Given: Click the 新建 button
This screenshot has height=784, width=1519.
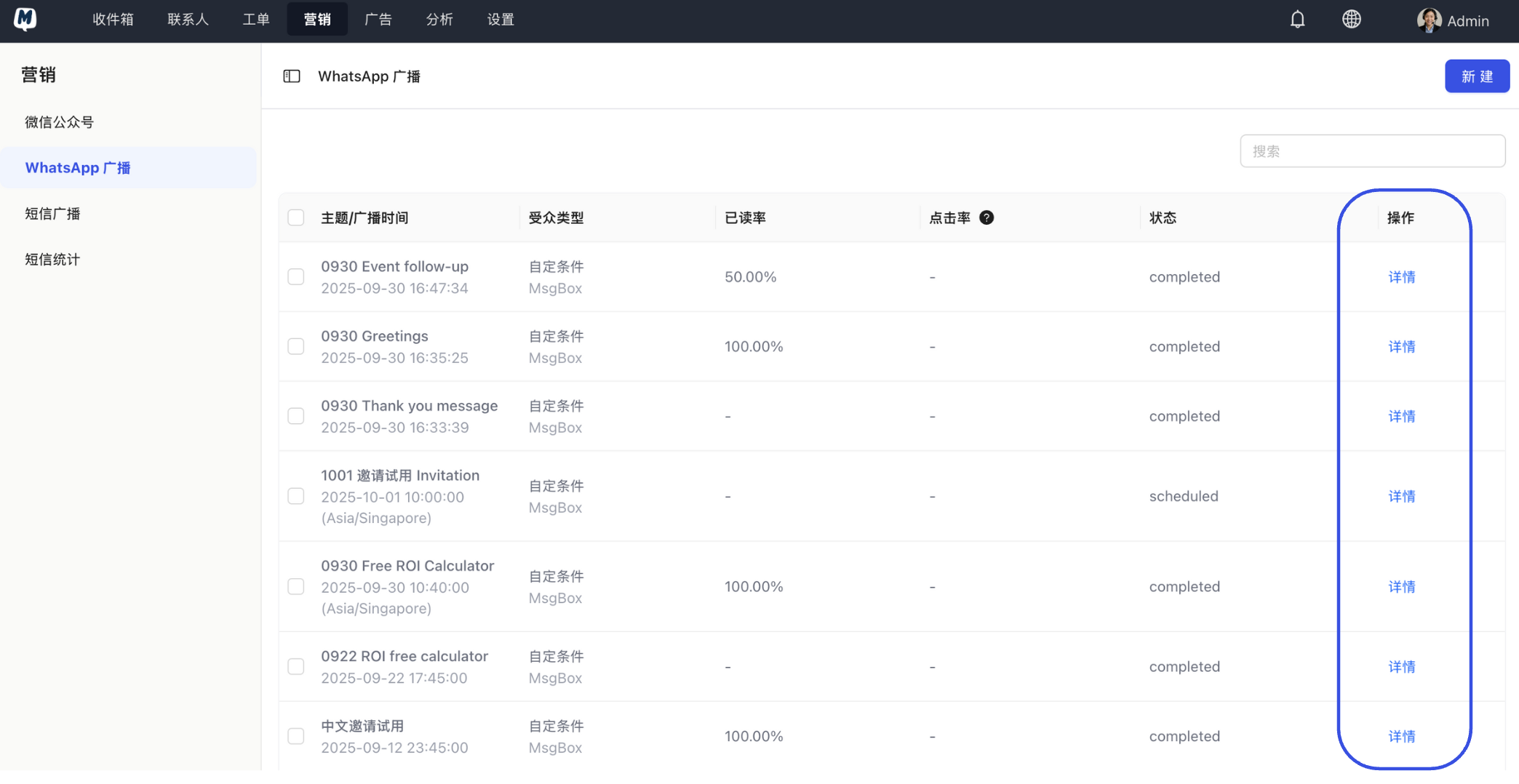Looking at the screenshot, I should point(1476,76).
